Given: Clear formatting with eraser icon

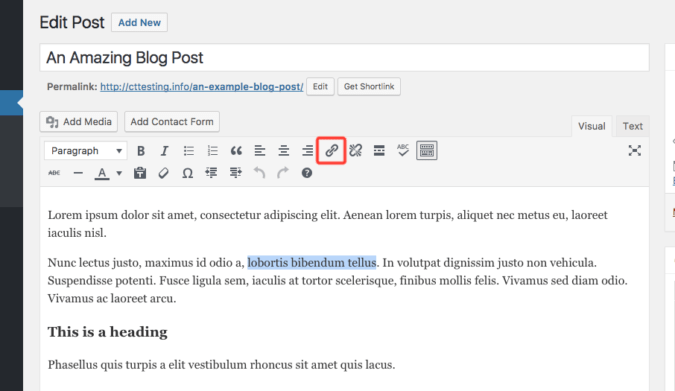Looking at the screenshot, I should (164, 173).
